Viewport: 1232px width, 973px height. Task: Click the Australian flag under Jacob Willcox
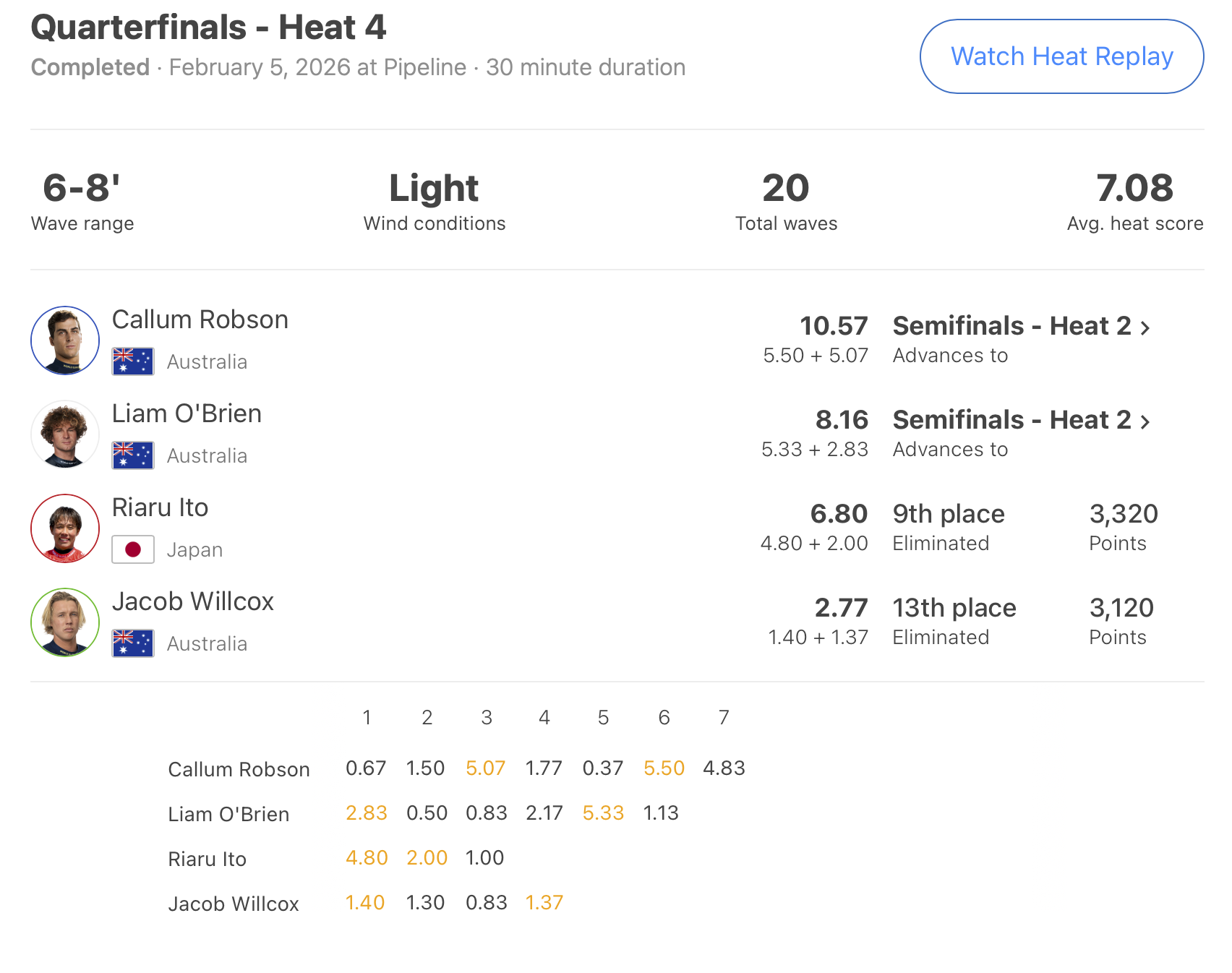[x=133, y=643]
